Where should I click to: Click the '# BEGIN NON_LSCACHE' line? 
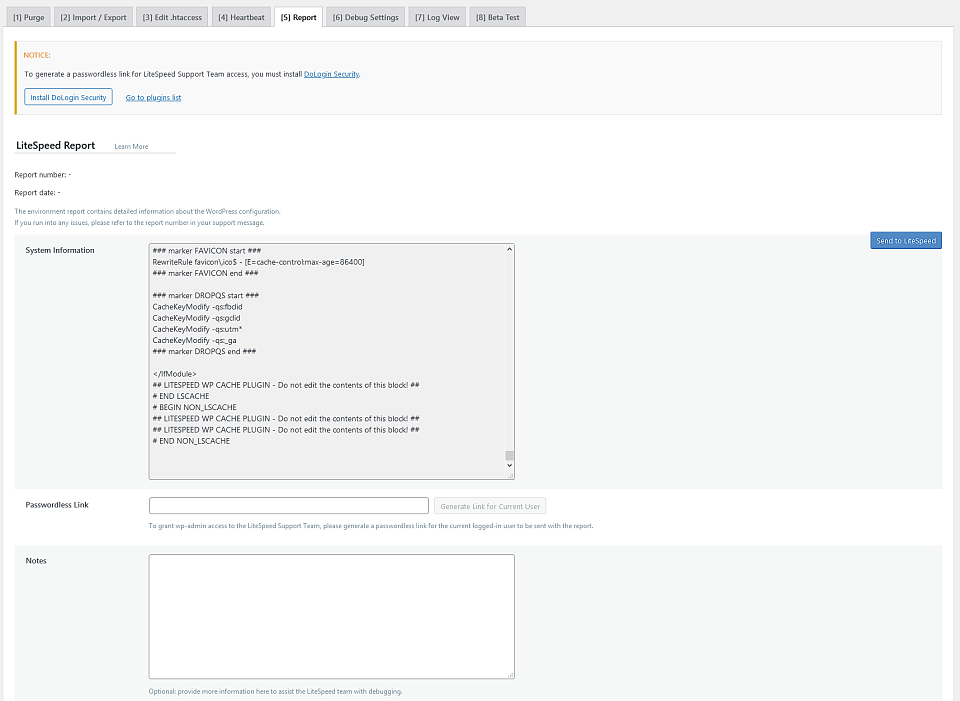[194, 407]
